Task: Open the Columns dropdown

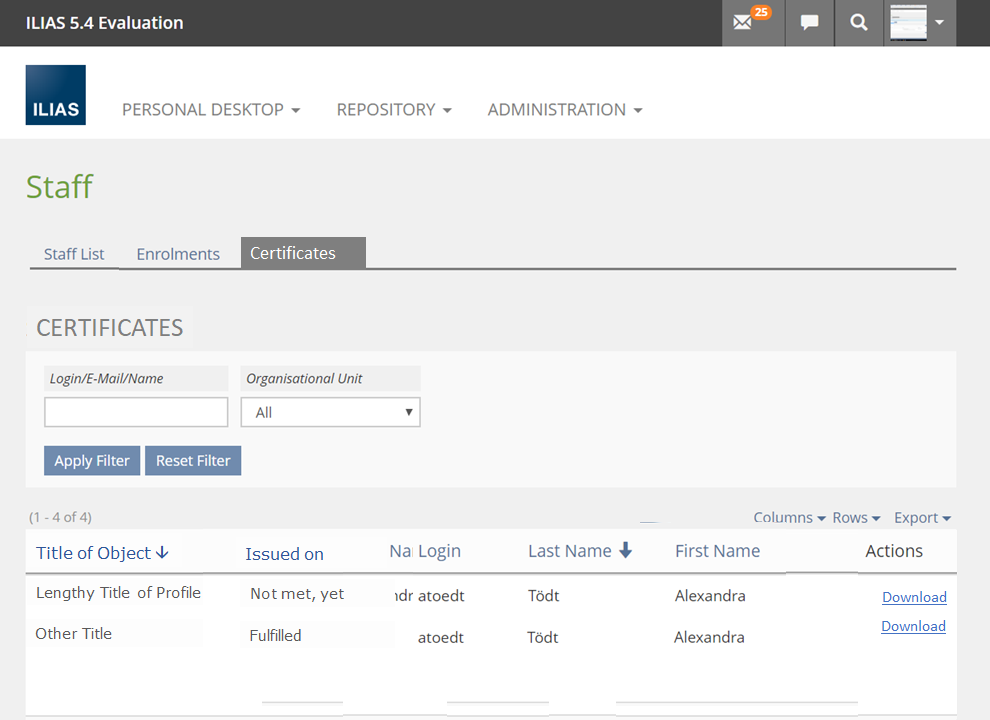Action: click(789, 518)
